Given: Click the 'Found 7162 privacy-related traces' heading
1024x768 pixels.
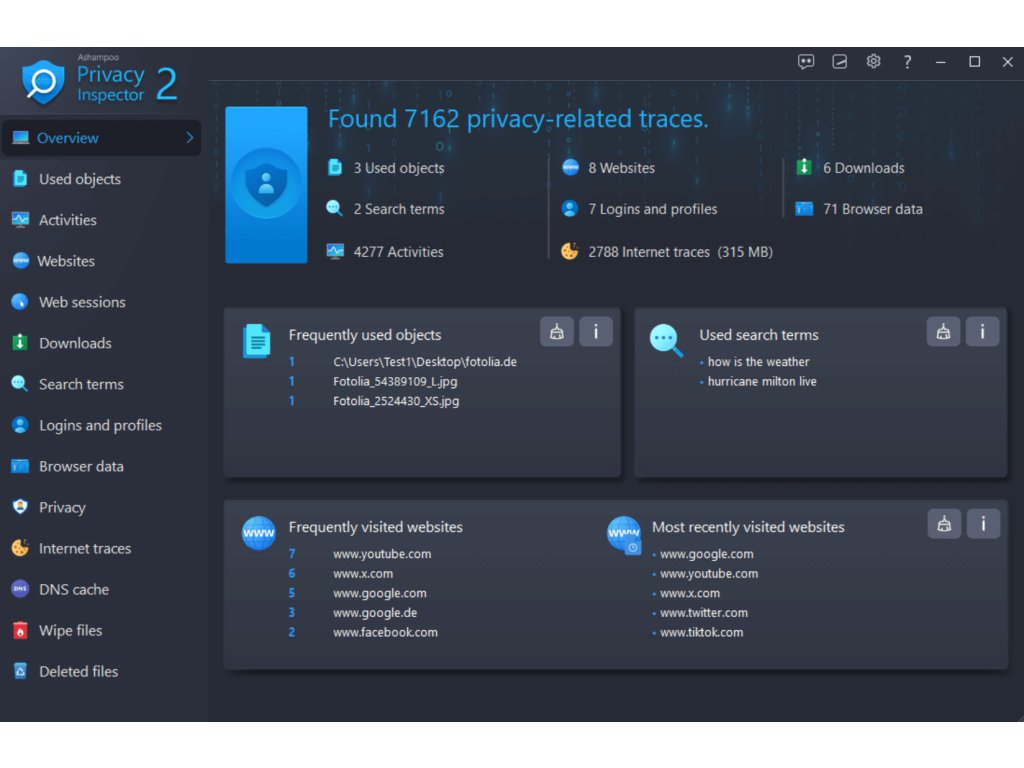Looking at the screenshot, I should [x=518, y=120].
